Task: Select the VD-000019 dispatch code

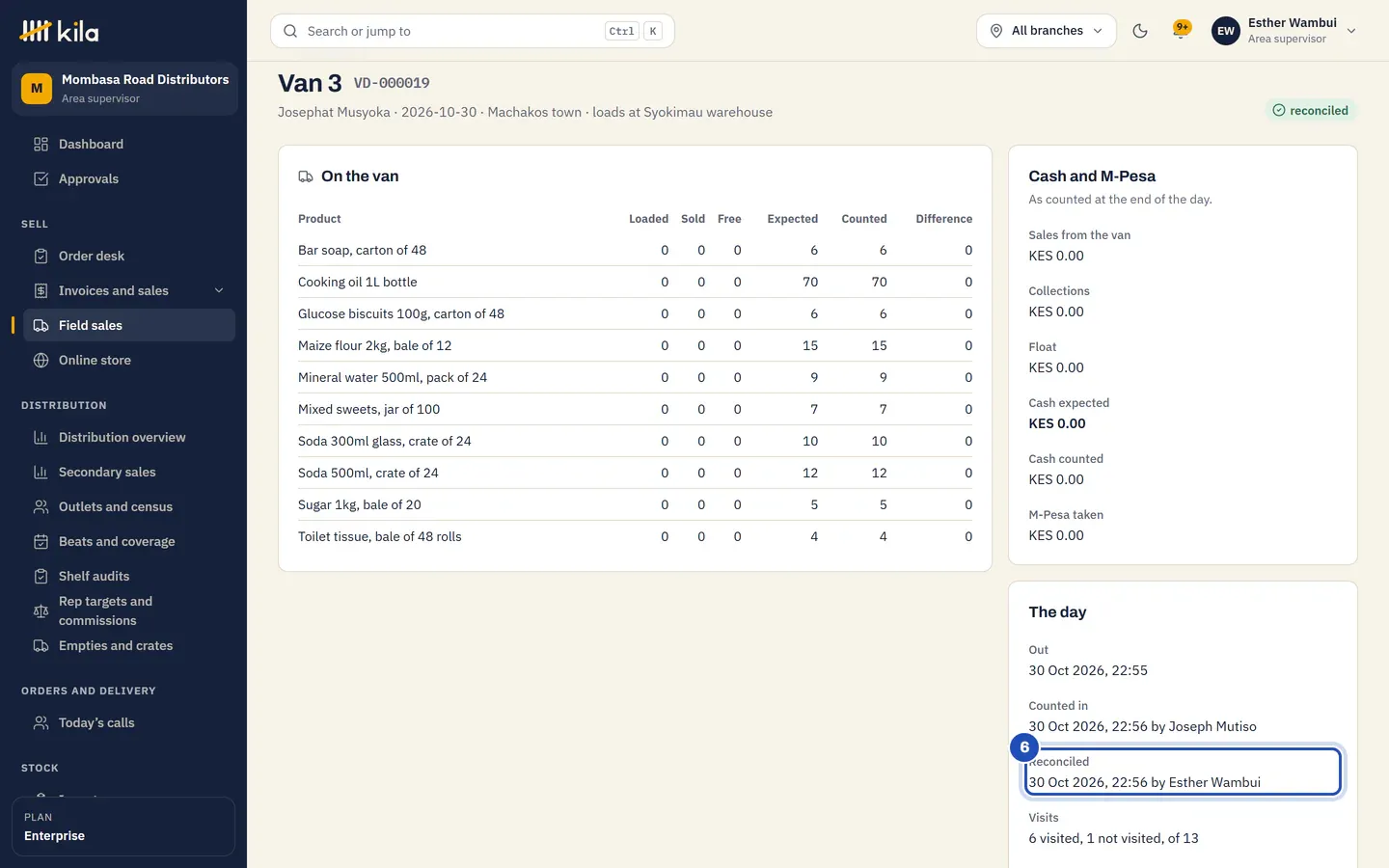Action: 392,84
